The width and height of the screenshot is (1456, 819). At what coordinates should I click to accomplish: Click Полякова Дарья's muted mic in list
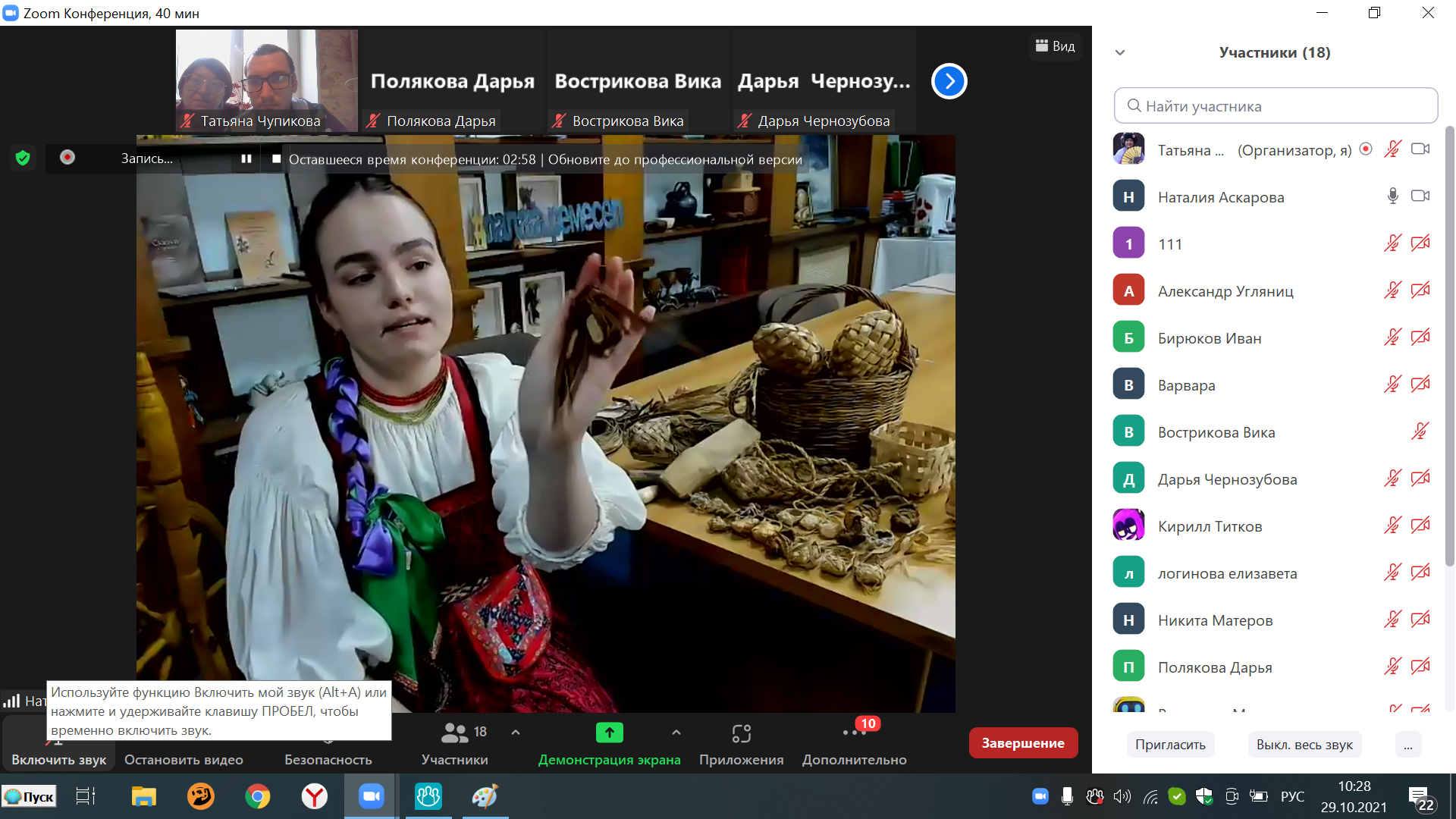pos(1392,667)
